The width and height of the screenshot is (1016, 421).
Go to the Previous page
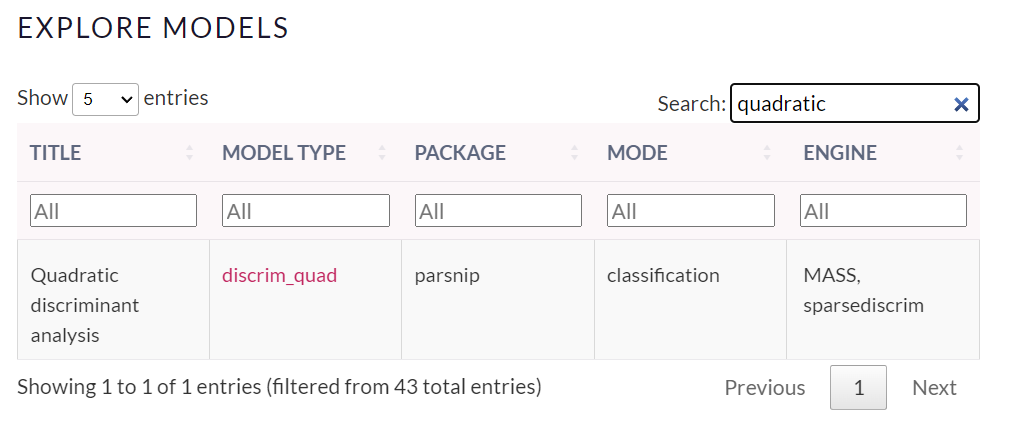point(764,388)
